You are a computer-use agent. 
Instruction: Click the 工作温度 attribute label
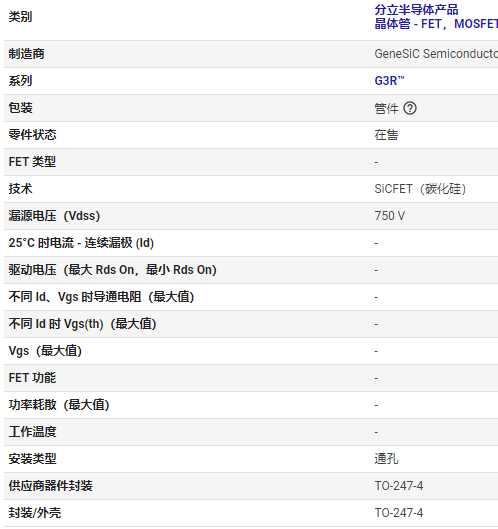pyautogui.click(x=32, y=432)
